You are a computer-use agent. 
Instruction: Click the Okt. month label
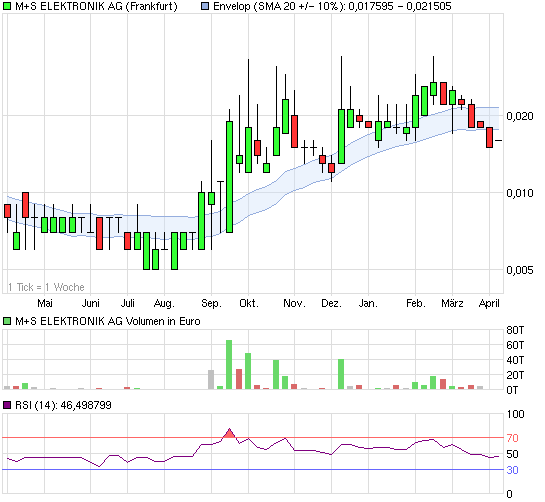(249, 303)
